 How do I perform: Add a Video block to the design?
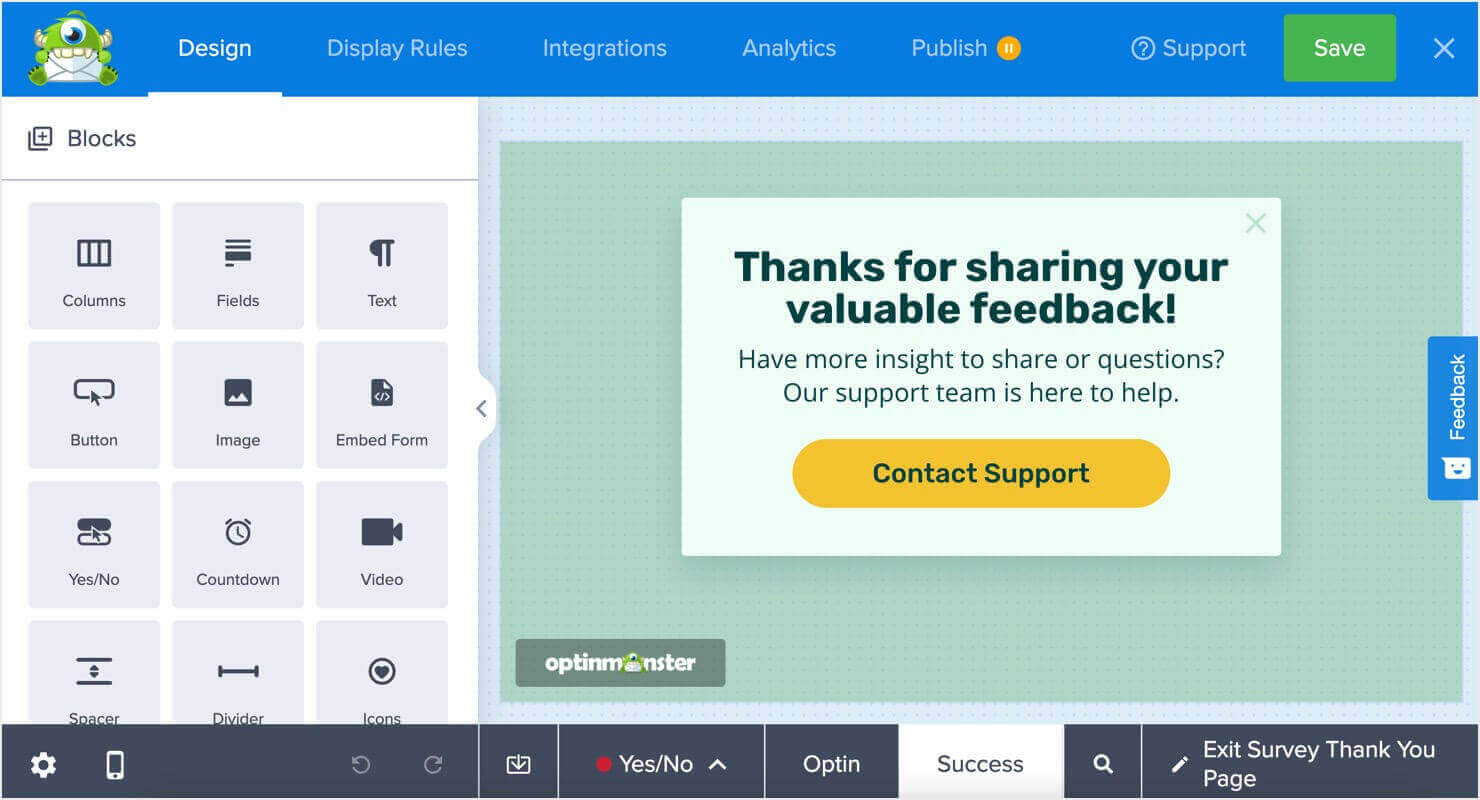click(381, 543)
